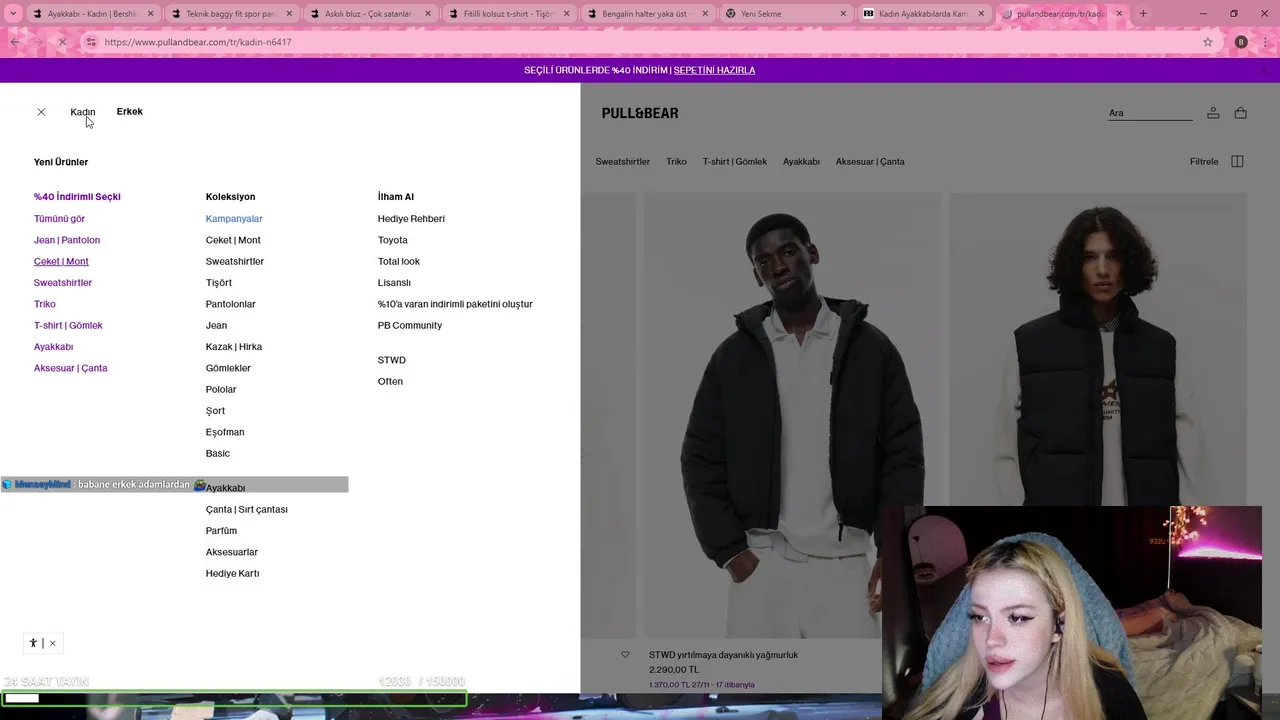This screenshot has height=720, width=1280.
Task: Open the accessibility widget icon
Action: [33, 643]
